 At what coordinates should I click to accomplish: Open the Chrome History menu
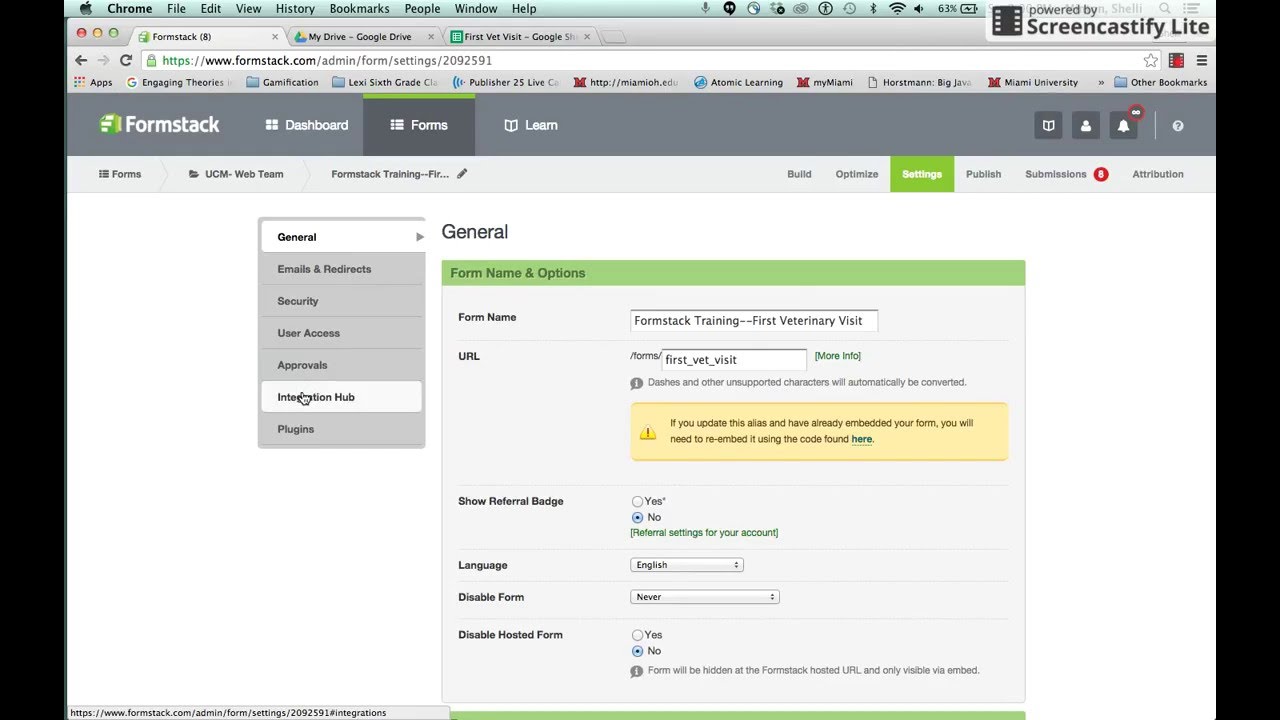295,8
